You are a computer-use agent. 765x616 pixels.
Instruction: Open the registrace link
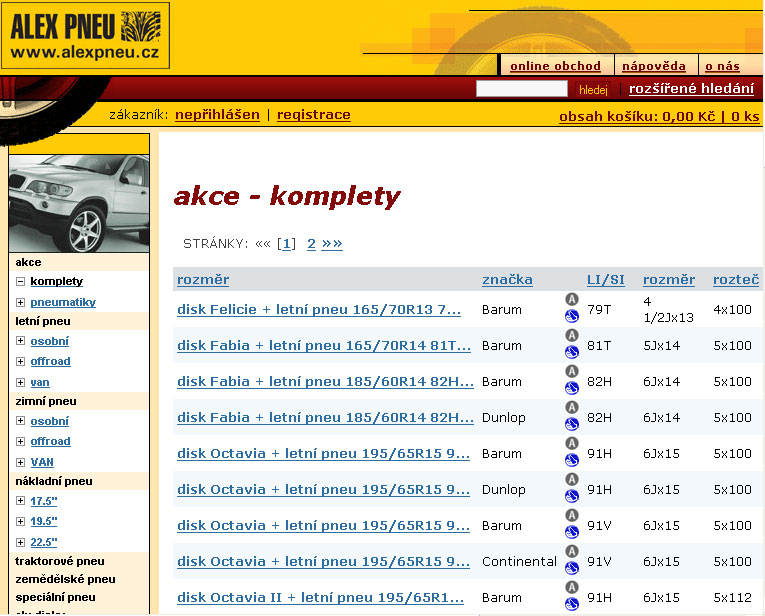pyautogui.click(x=314, y=115)
